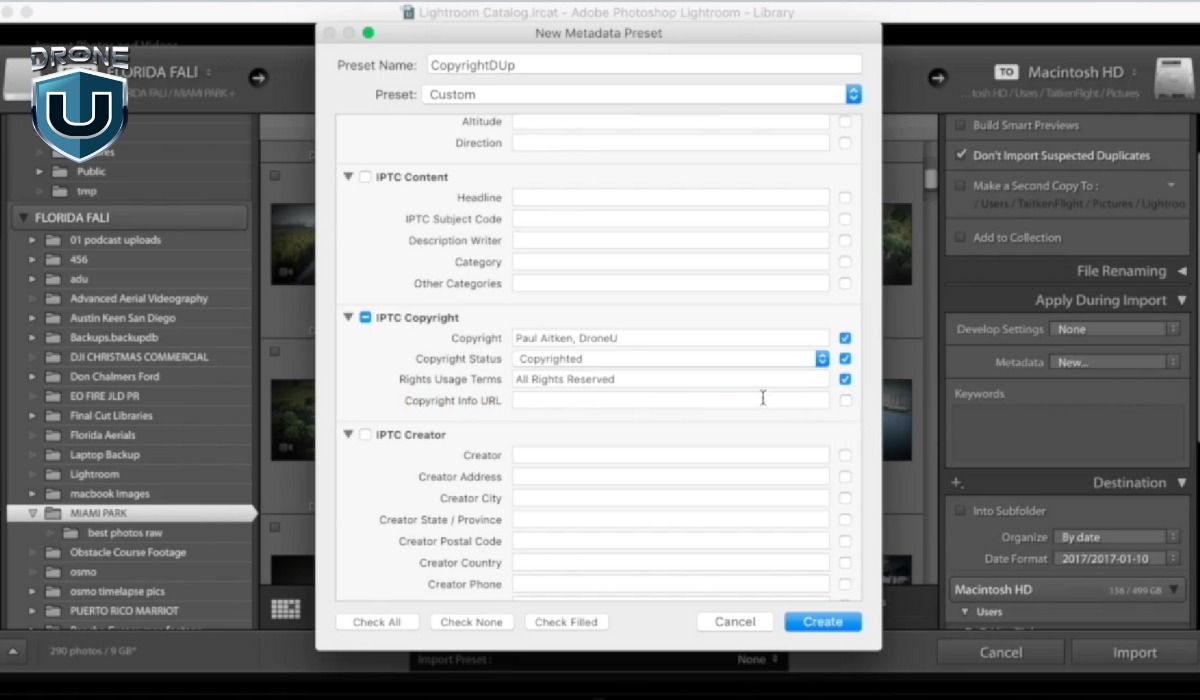
Task: Click the File Renaming panel triangle
Action: pyautogui.click(x=1181, y=271)
